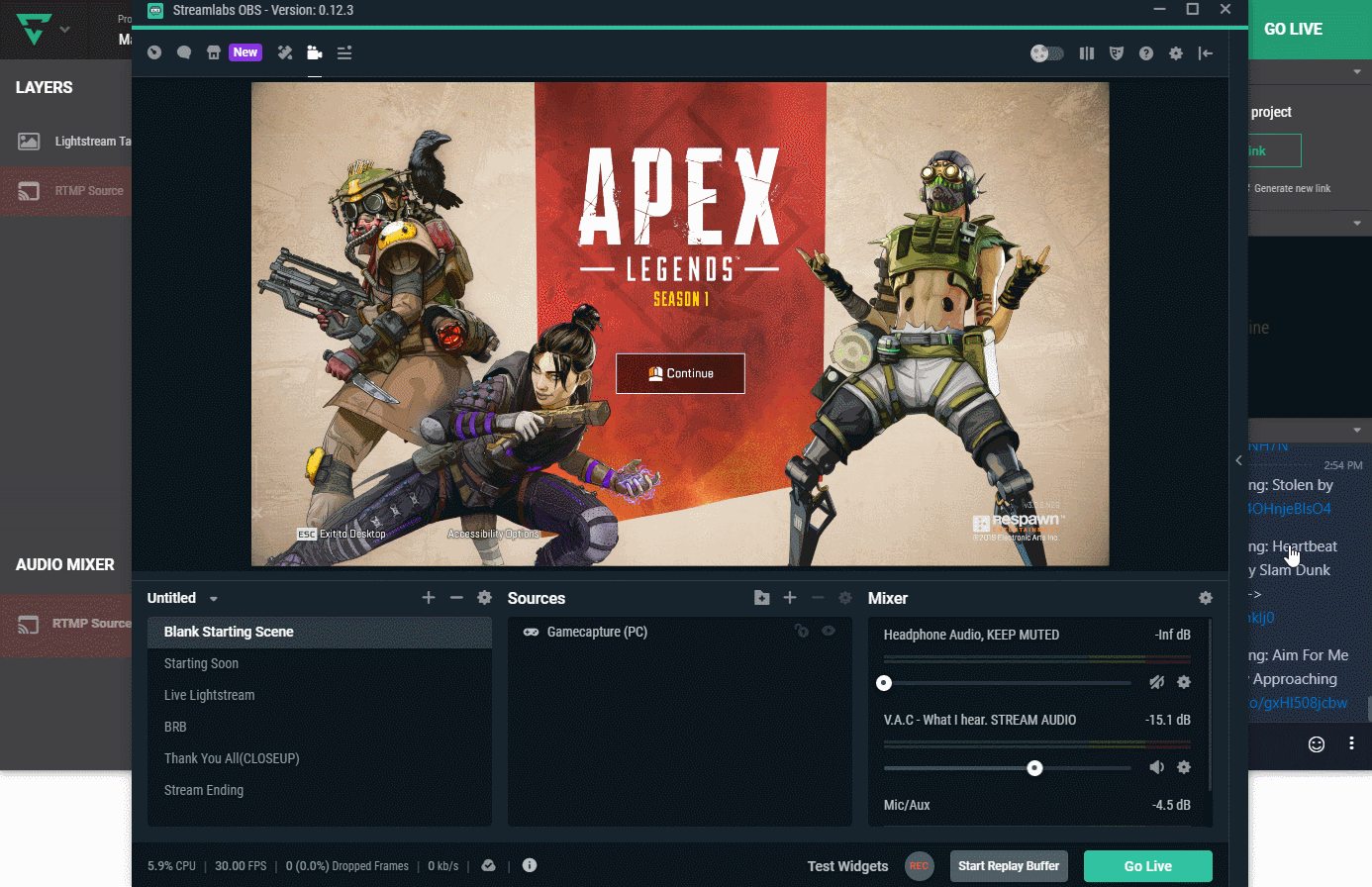Viewport: 1372px width, 887px height.
Task: Toggle lock on Gamecapture (PC) source
Action: click(802, 631)
